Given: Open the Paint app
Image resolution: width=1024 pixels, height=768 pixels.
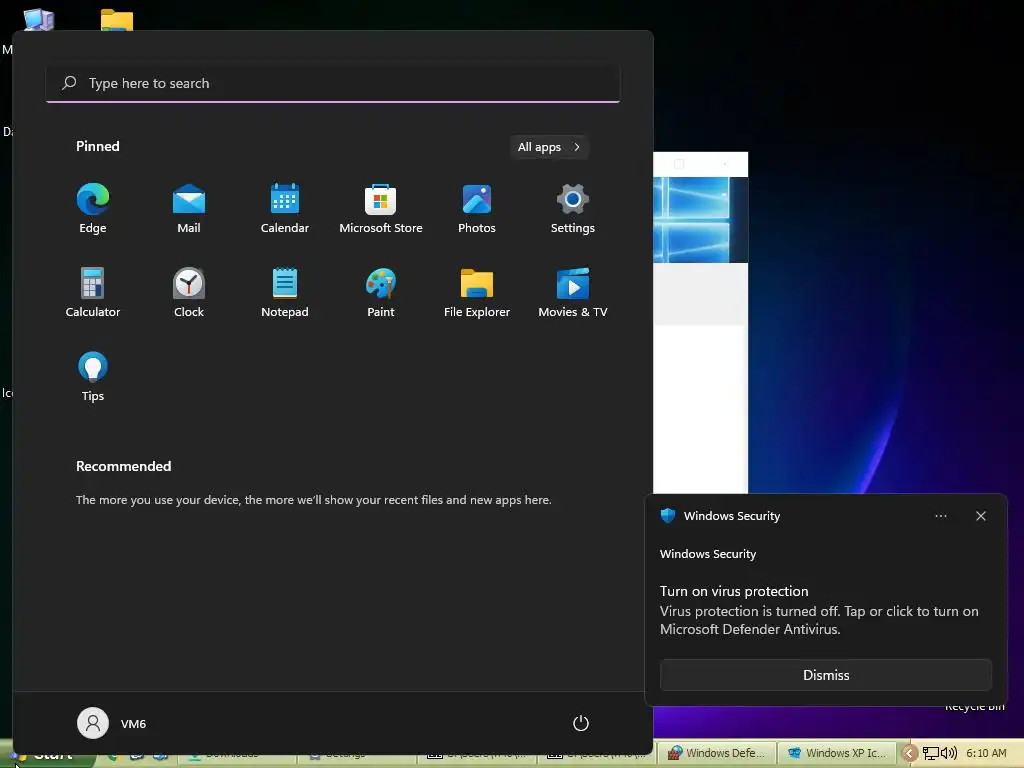Looking at the screenshot, I should (381, 293).
